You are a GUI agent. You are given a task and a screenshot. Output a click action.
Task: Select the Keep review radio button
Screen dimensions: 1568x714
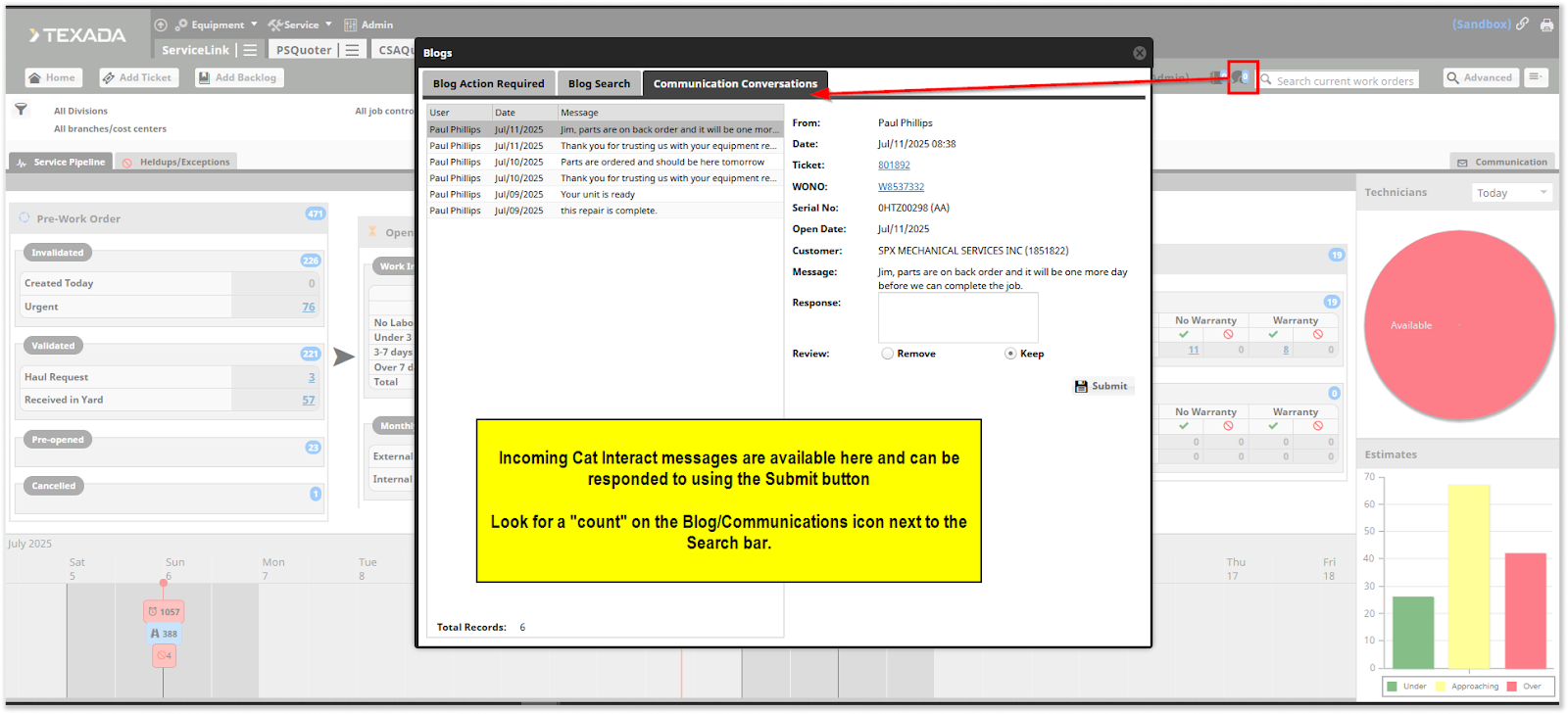1010,354
